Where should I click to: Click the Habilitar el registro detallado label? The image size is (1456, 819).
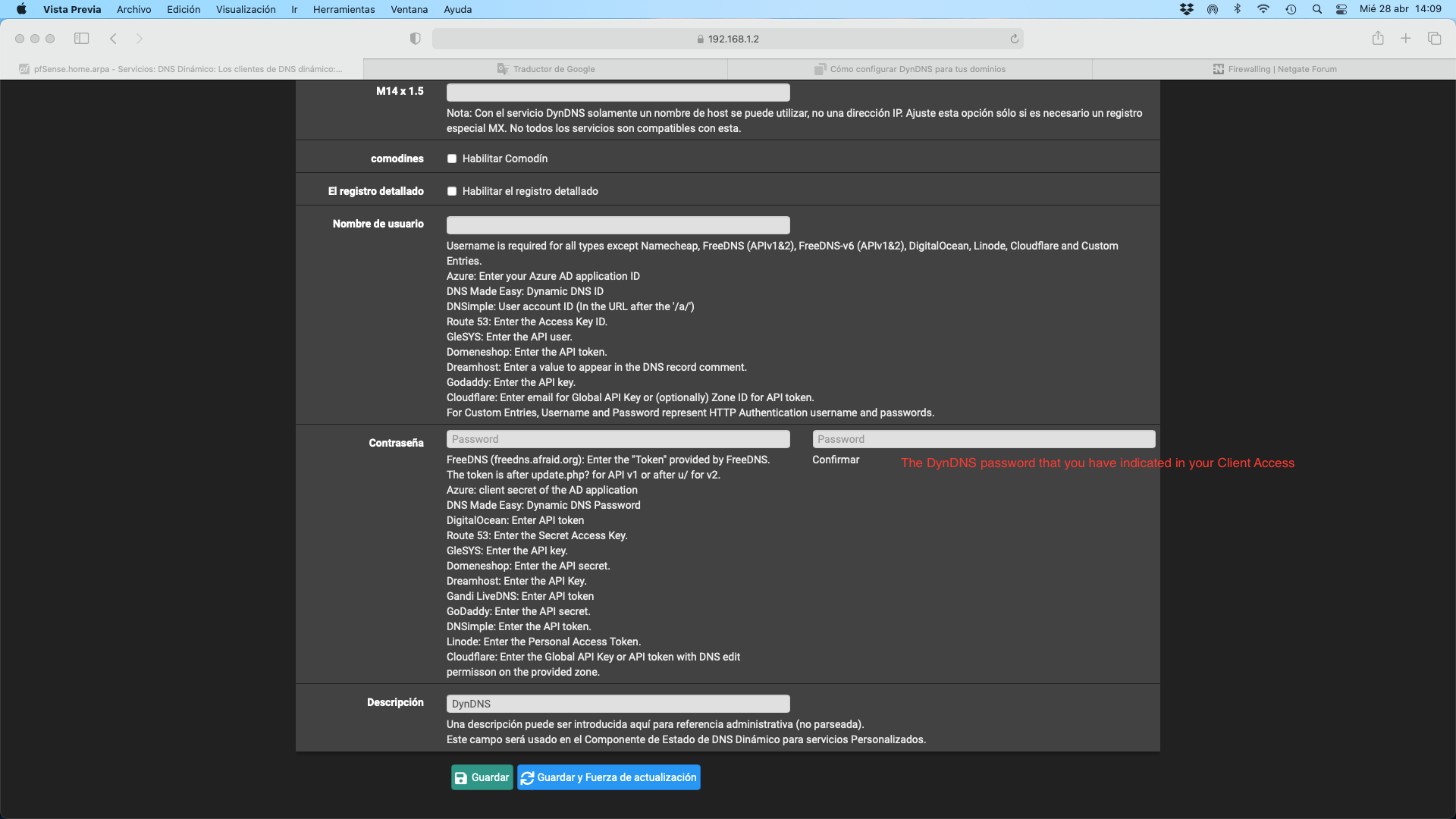pos(530,191)
